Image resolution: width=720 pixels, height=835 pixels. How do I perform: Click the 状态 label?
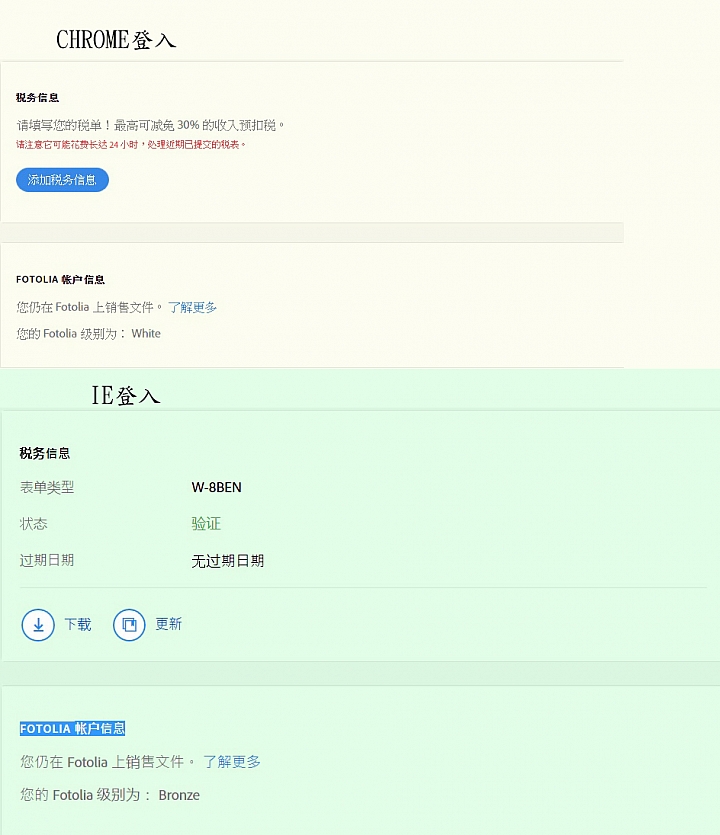[x=34, y=523]
